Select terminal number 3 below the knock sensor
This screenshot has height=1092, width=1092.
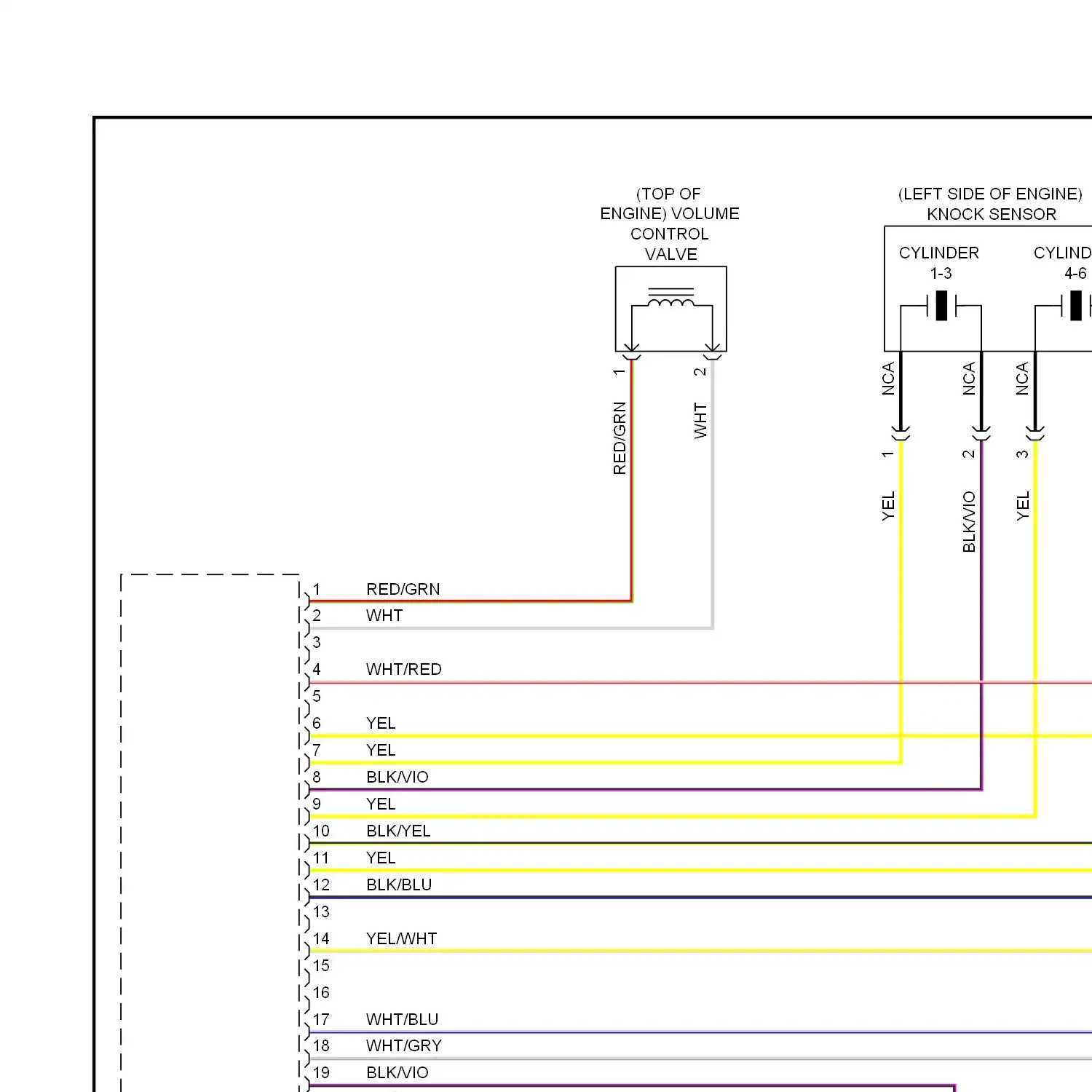1023,454
